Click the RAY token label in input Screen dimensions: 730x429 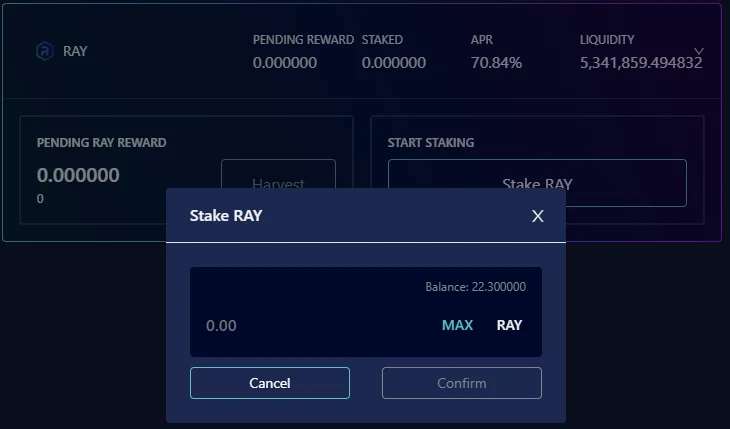(x=509, y=325)
